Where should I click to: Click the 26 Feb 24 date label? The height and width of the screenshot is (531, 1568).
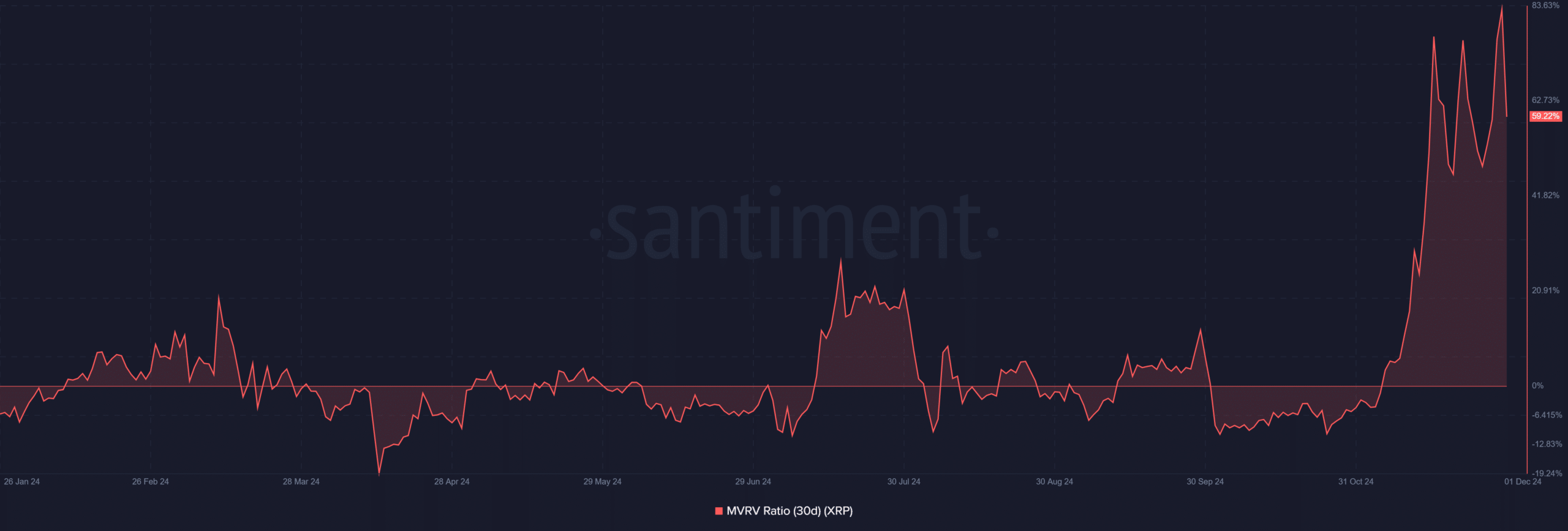[150, 481]
